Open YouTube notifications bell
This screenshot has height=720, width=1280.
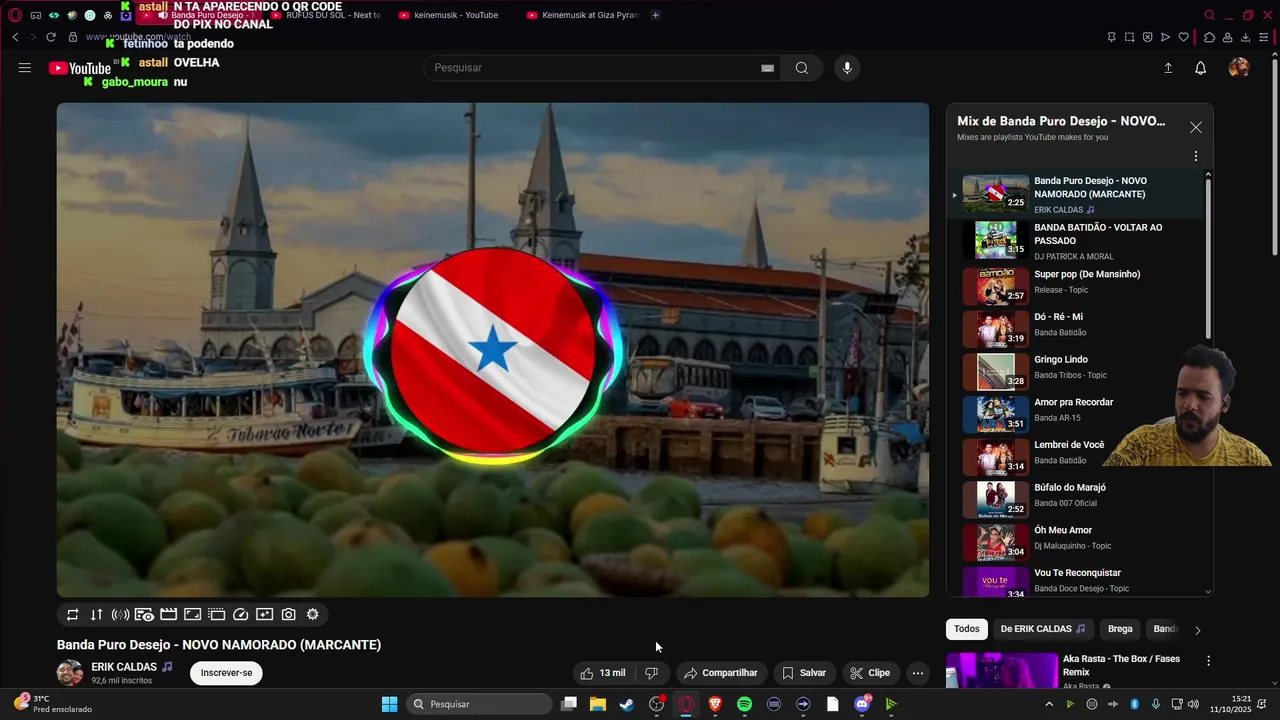coord(1200,68)
